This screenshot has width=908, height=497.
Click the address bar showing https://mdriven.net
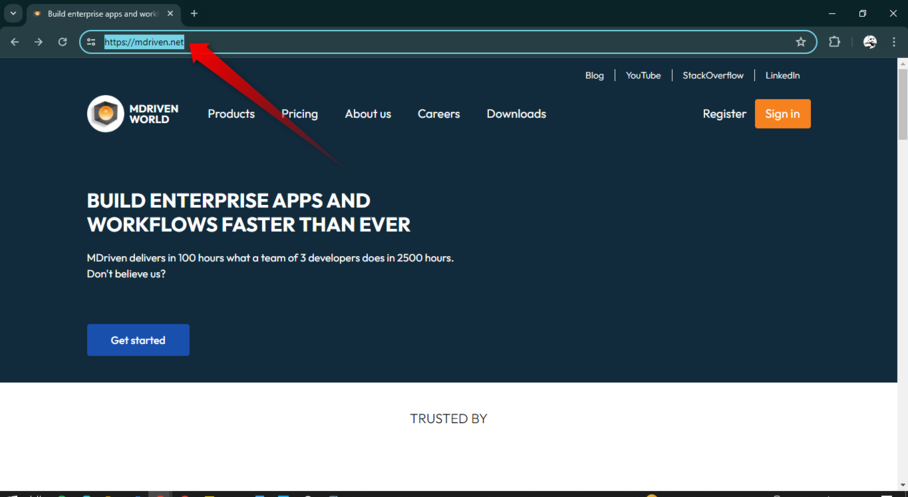click(448, 42)
